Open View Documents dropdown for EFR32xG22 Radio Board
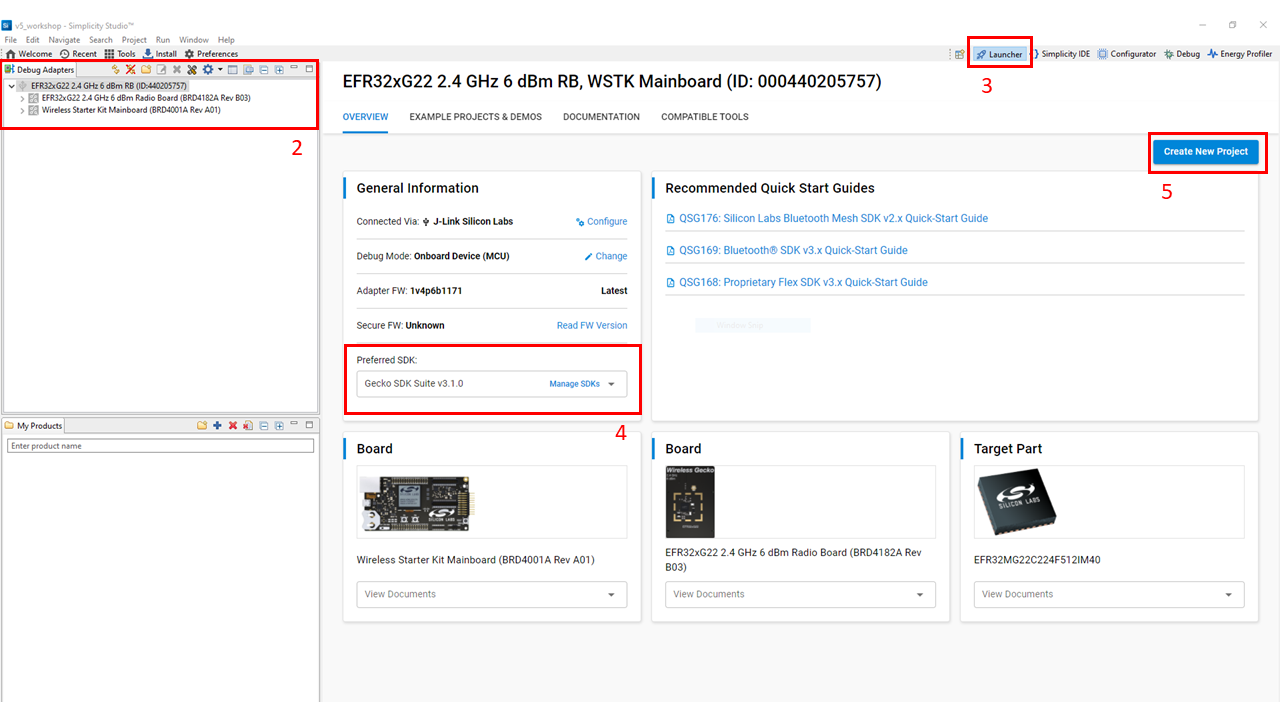 (x=800, y=594)
